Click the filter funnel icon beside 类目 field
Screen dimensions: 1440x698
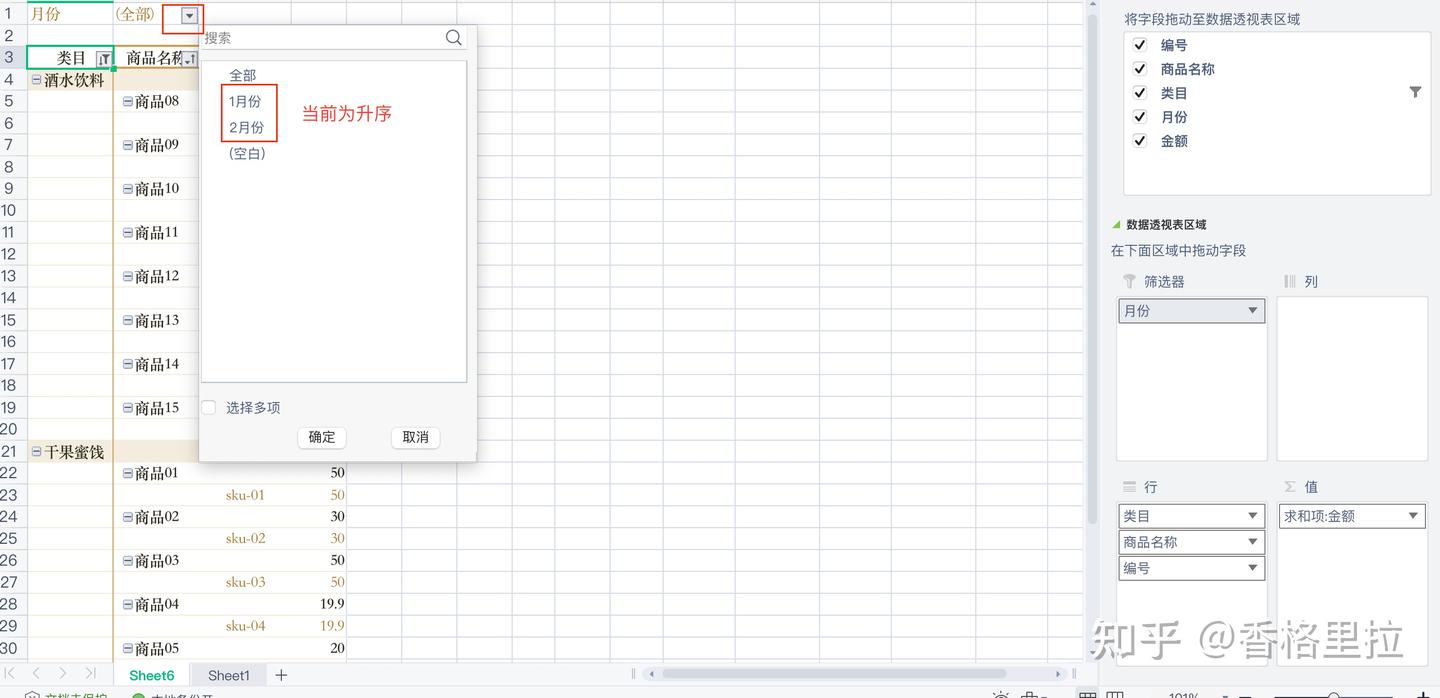[1415, 92]
